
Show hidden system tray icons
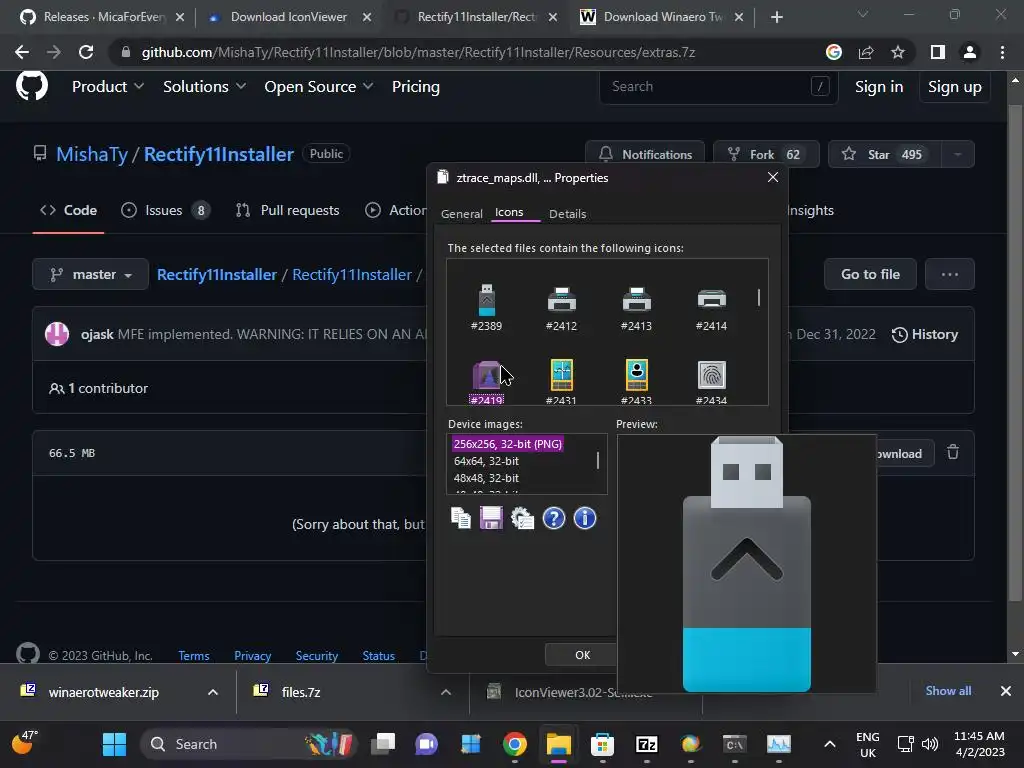coord(829,744)
